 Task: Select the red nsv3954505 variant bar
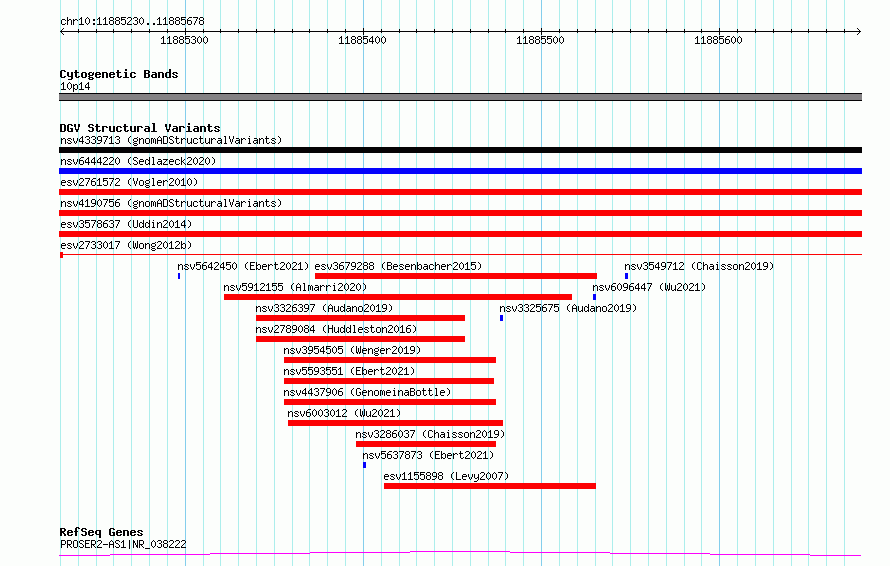pos(390,360)
